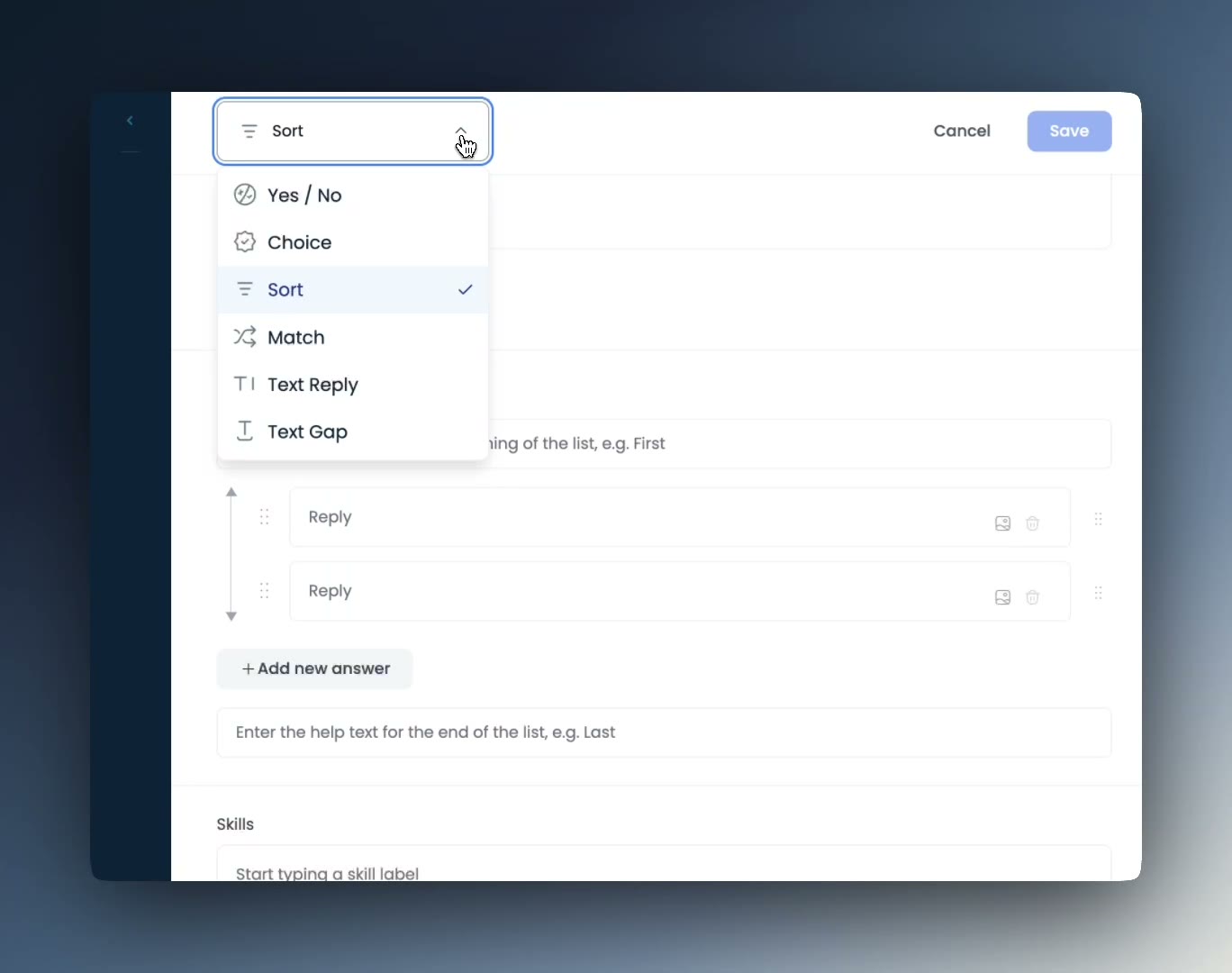The height and width of the screenshot is (973, 1232).
Task: Choose the Text Gap question type
Action: pos(353,432)
